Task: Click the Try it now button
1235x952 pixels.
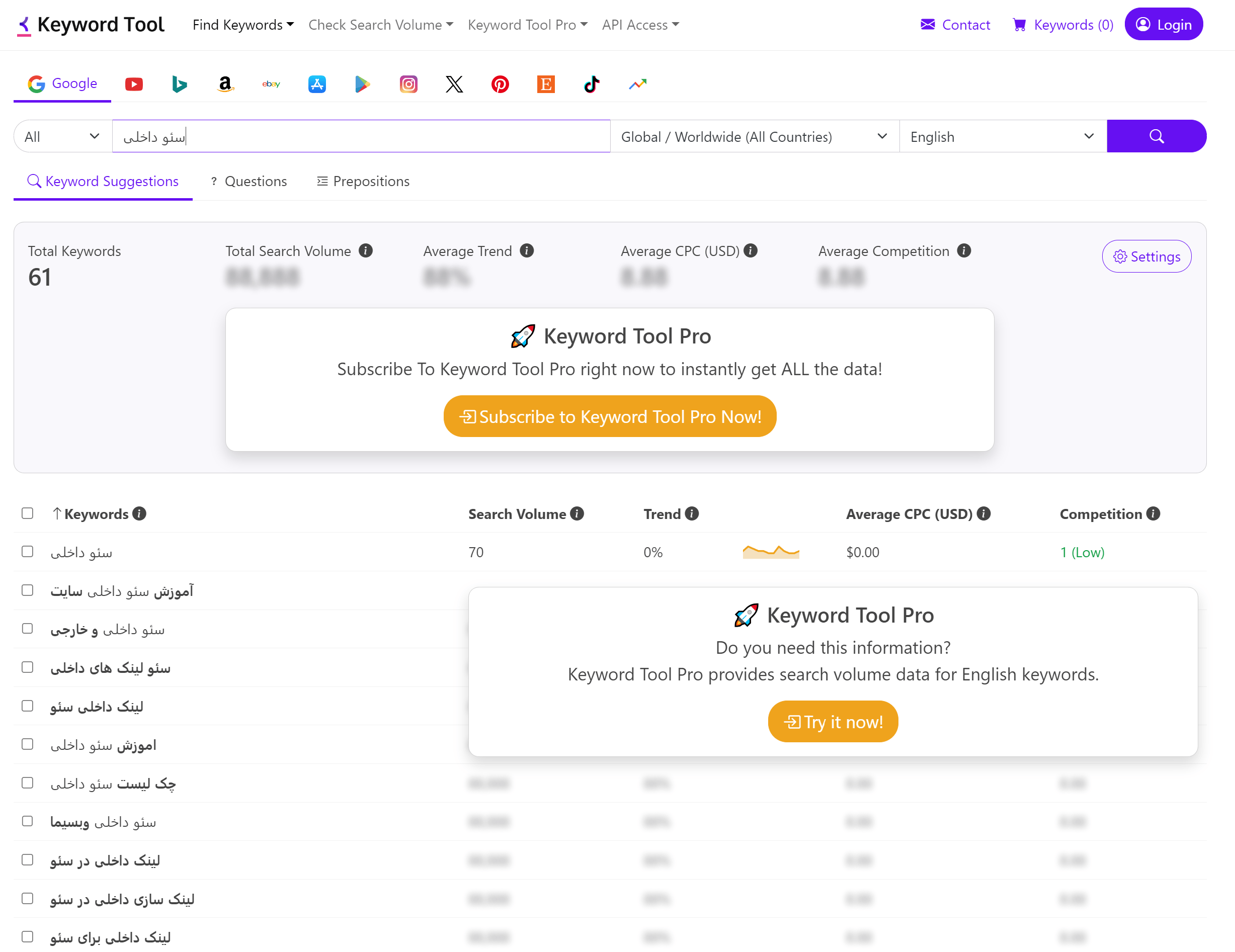Action: click(833, 721)
